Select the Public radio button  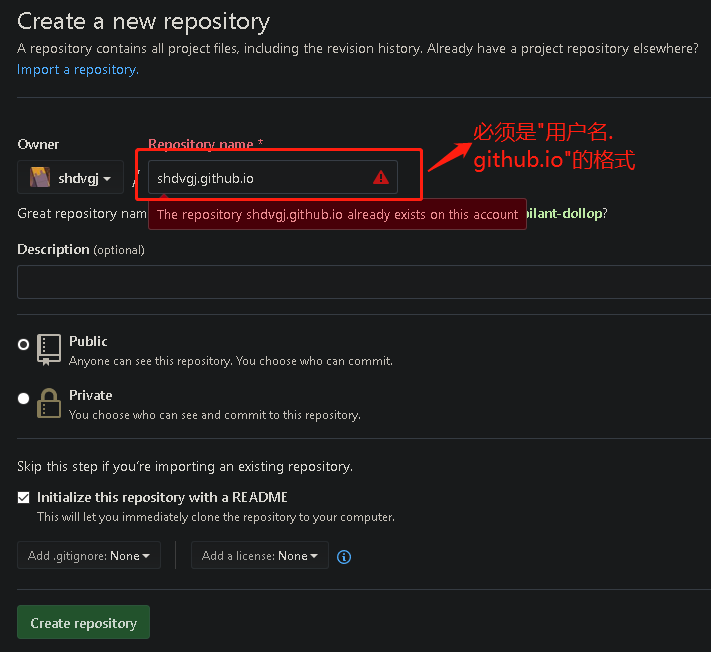click(24, 344)
